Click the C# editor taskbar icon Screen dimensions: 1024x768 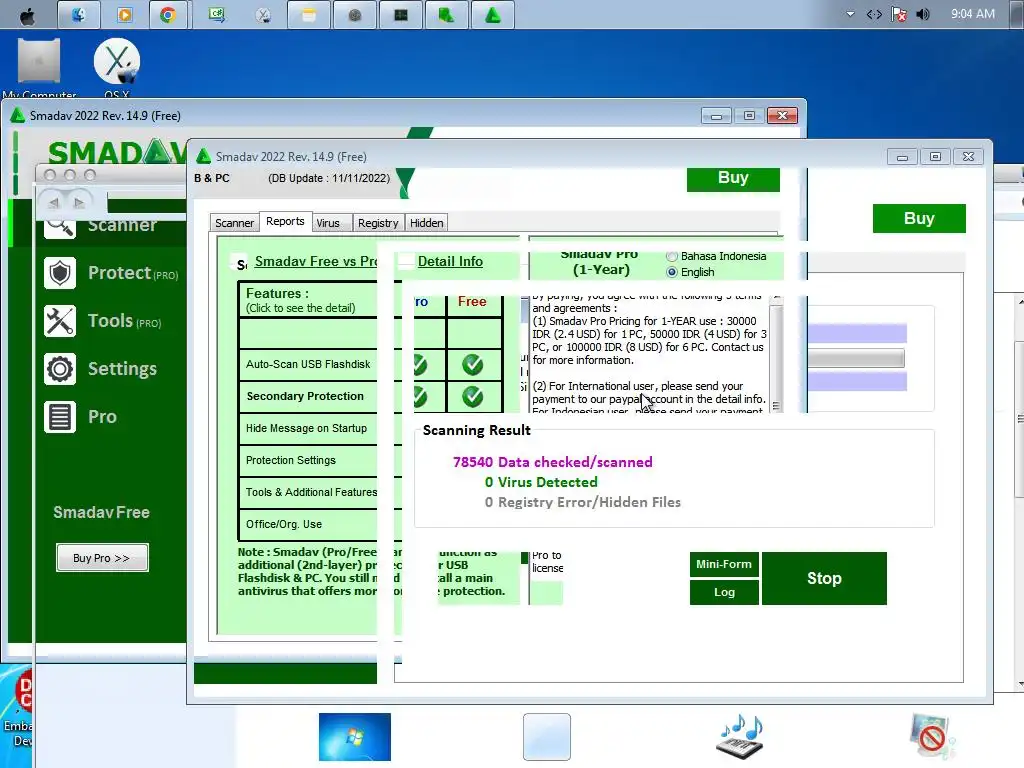[216, 15]
